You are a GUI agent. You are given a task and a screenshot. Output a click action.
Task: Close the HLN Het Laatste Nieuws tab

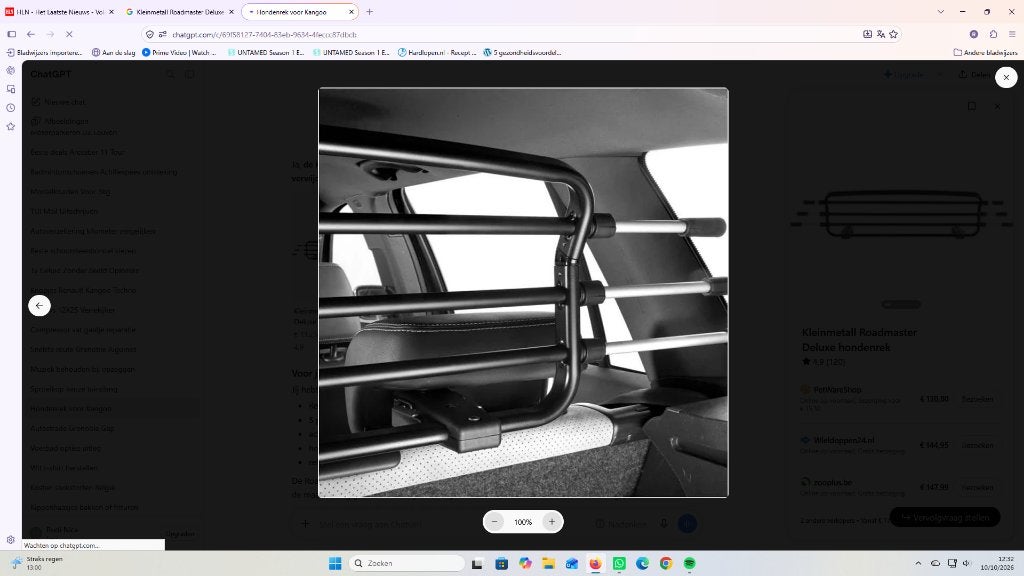click(111, 12)
